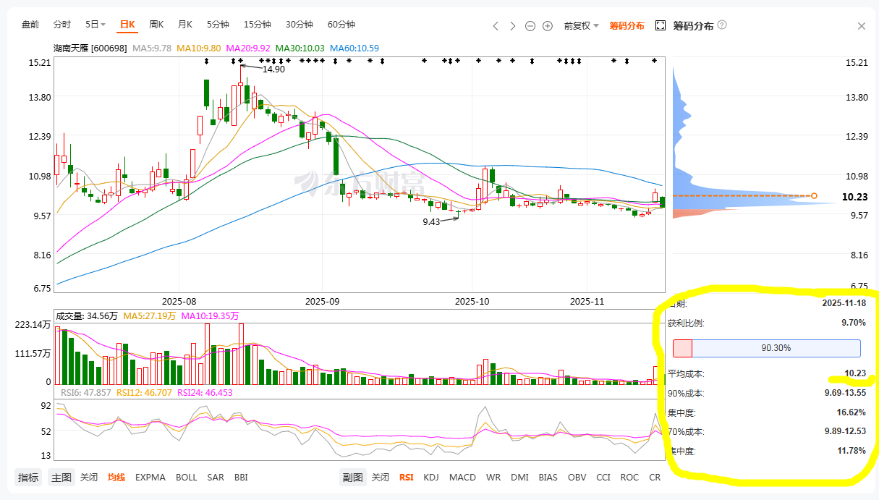Expand the 5日 period dropdown
The height and width of the screenshot is (500, 879).
(95, 24)
